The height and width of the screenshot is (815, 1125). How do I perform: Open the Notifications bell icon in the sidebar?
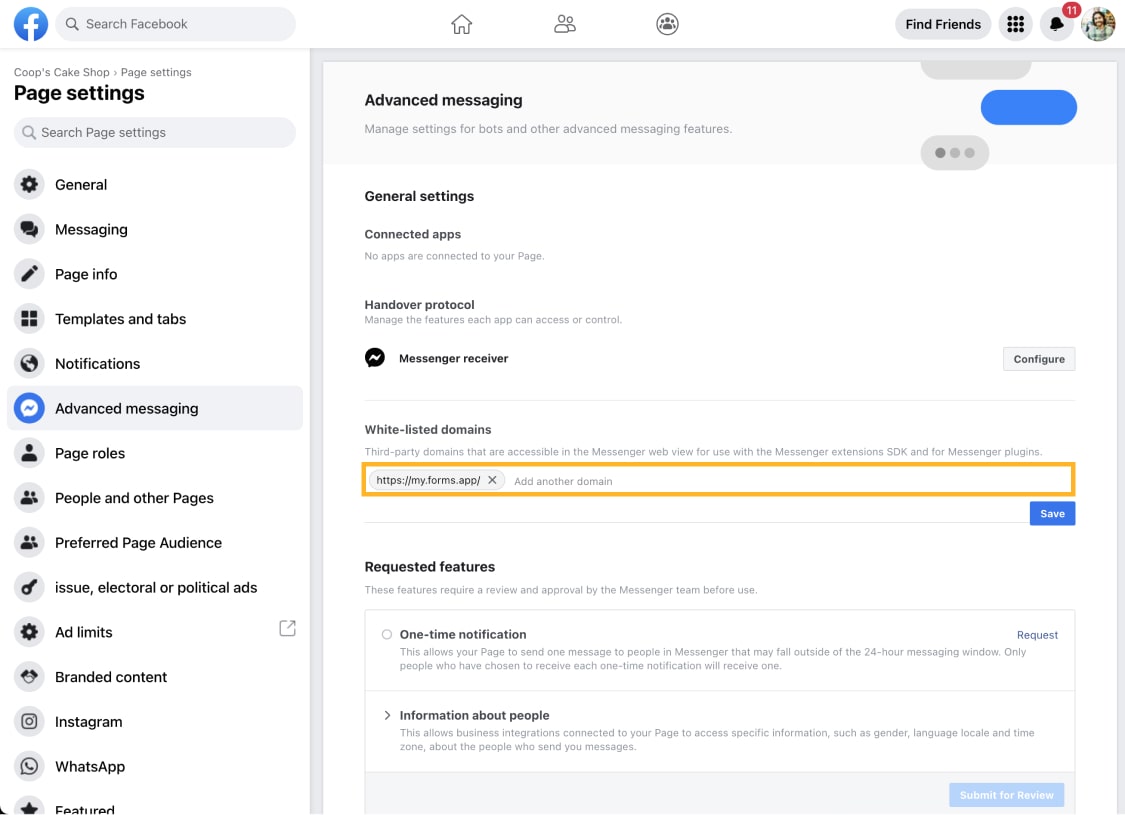(29, 363)
